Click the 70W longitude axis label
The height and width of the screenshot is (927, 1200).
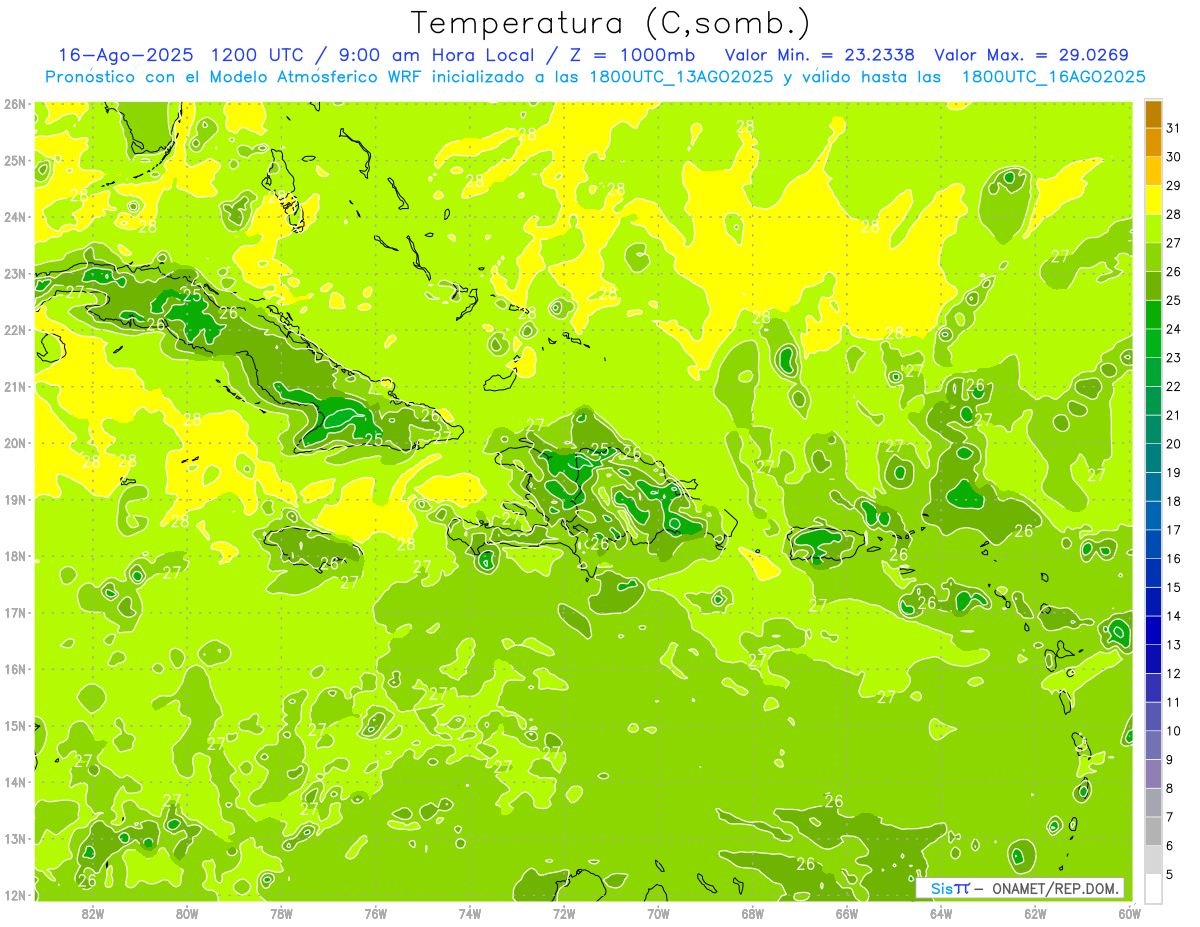[x=658, y=914]
